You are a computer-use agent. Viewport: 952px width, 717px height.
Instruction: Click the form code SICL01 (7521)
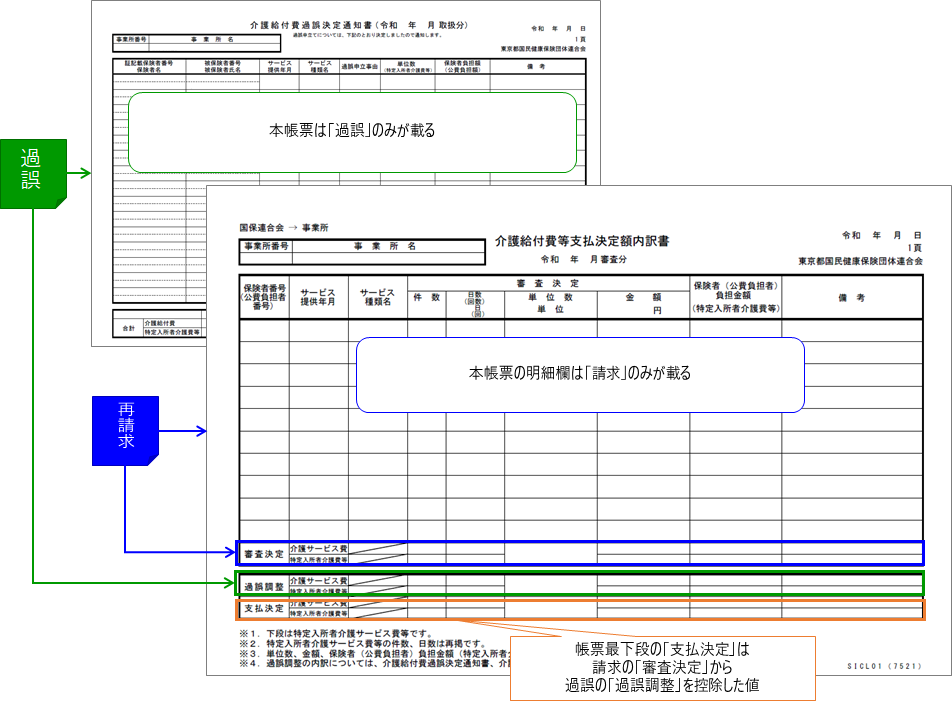pos(884,666)
